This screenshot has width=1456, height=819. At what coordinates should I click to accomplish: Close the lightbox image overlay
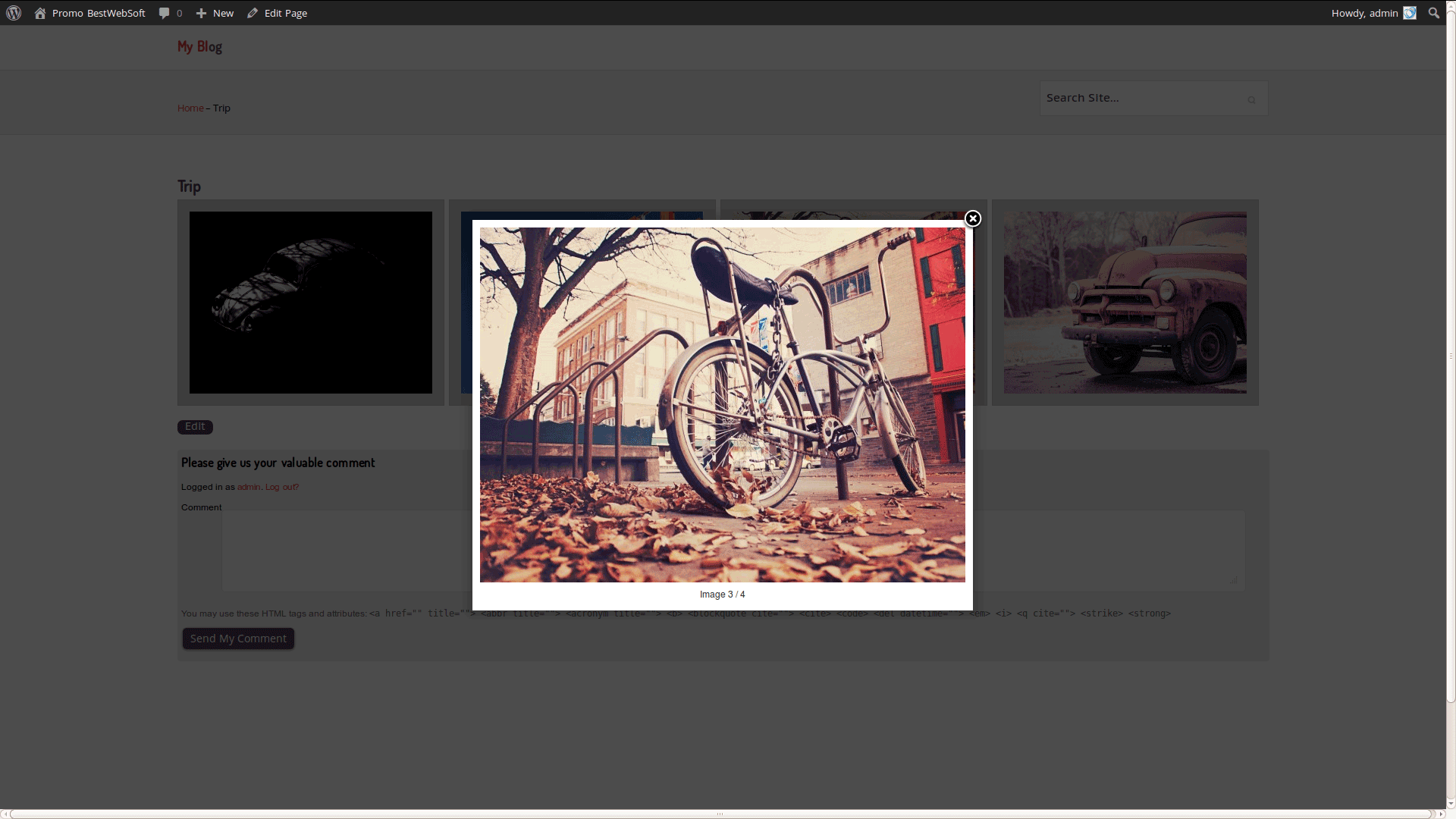tap(973, 218)
